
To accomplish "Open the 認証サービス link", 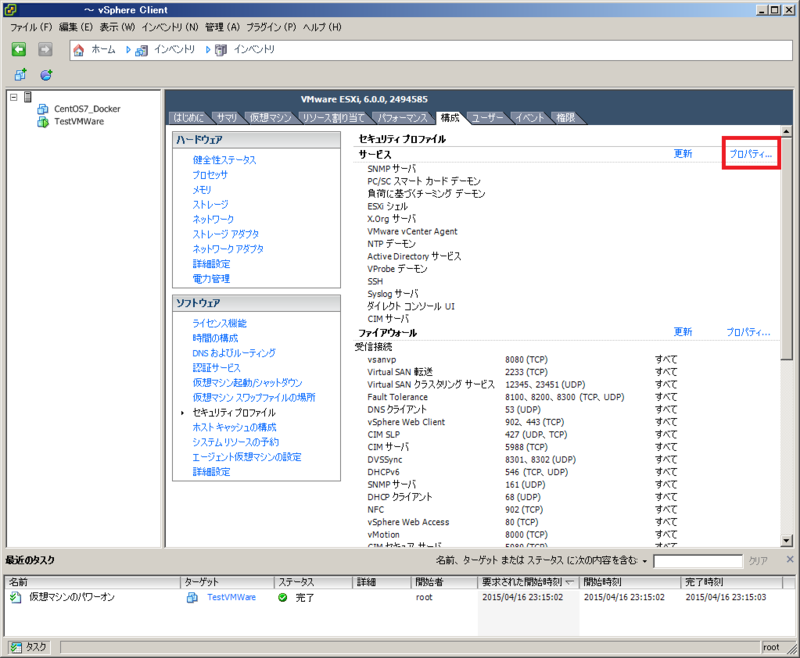I will point(216,368).
